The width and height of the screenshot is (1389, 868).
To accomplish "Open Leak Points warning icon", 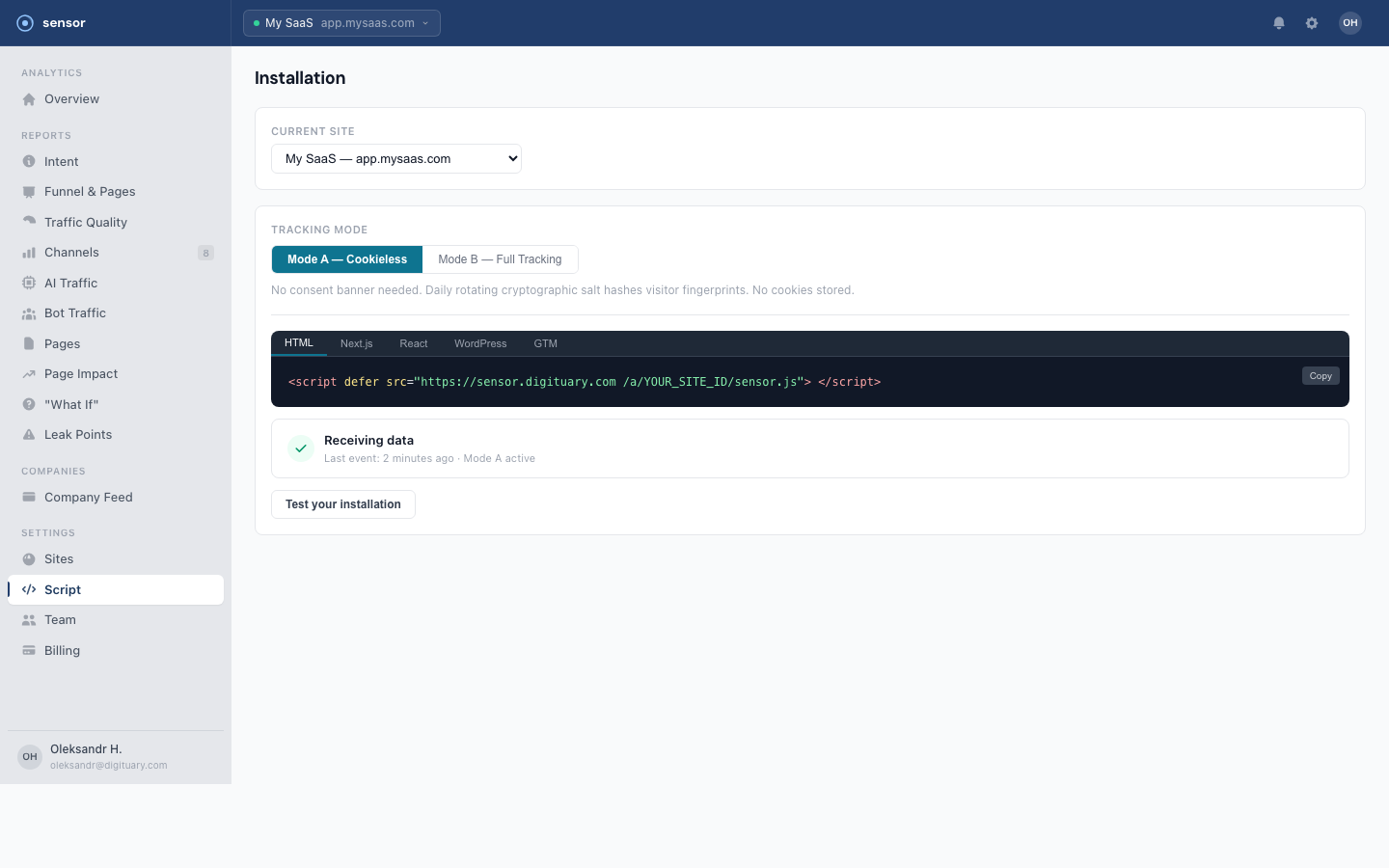I will point(29,435).
